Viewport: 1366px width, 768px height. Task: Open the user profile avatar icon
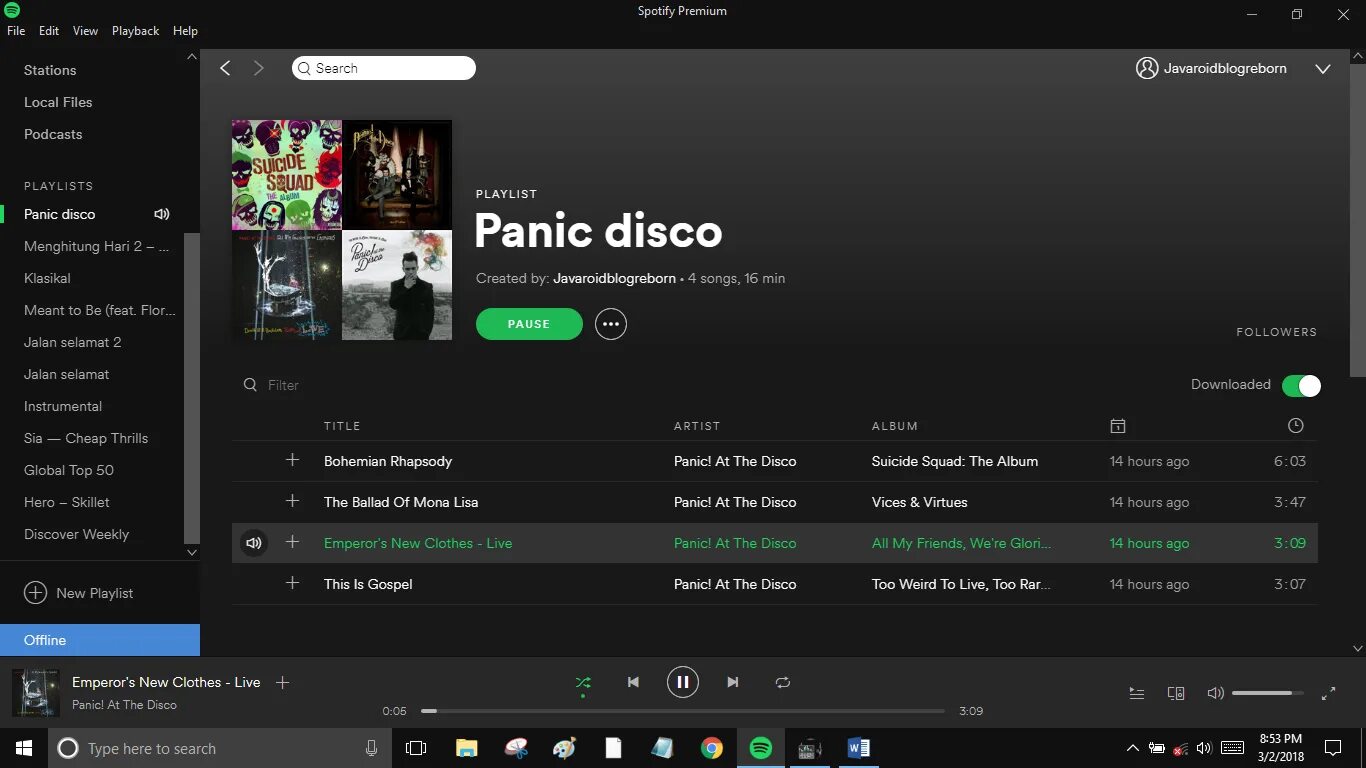pyautogui.click(x=1147, y=68)
